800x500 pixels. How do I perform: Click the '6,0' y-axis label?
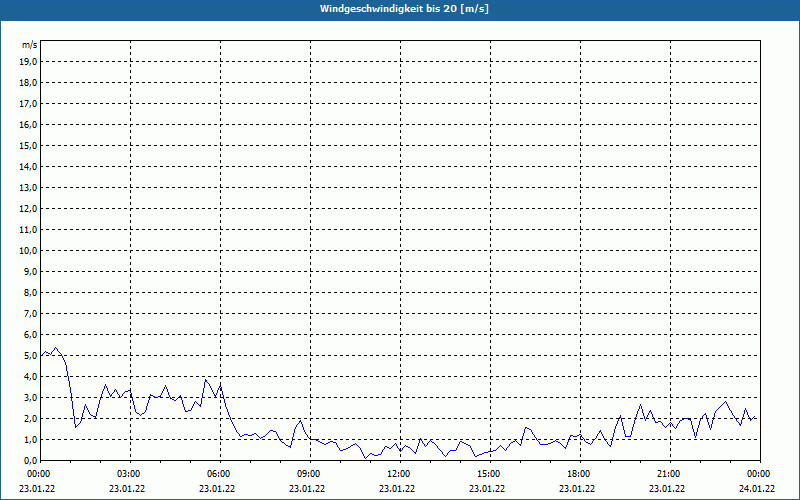(31, 335)
